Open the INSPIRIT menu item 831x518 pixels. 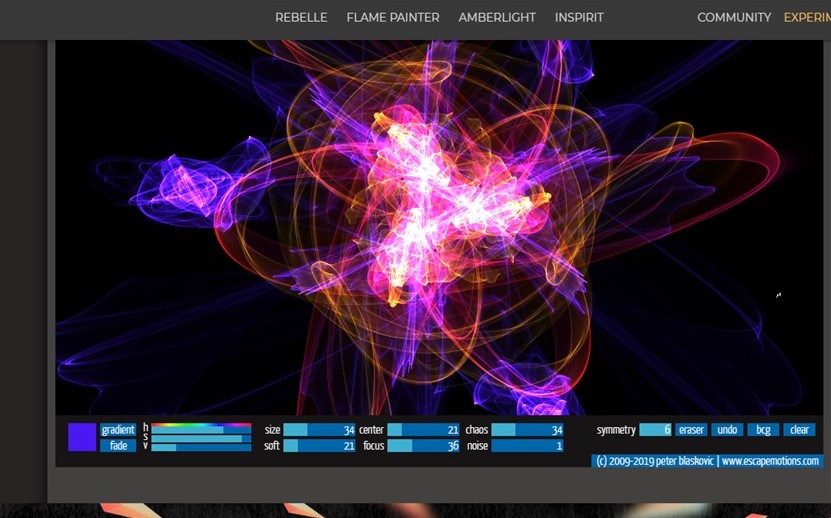point(579,17)
